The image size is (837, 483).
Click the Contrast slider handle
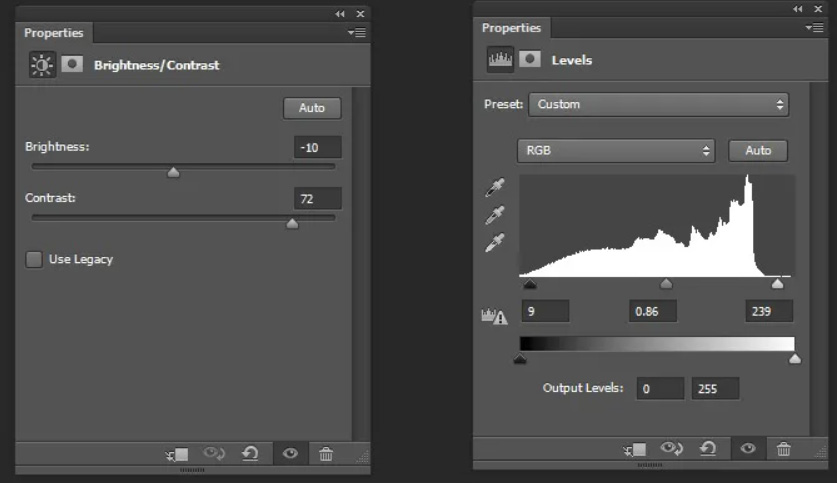pos(292,223)
